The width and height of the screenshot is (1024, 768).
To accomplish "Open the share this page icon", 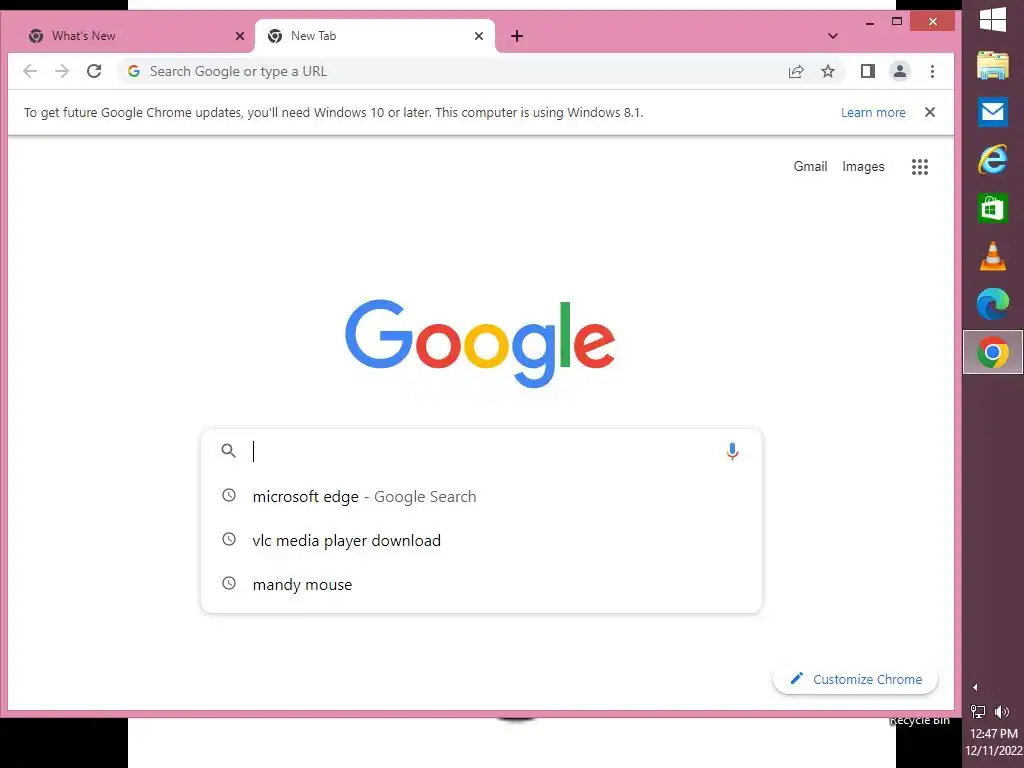I will (795, 71).
